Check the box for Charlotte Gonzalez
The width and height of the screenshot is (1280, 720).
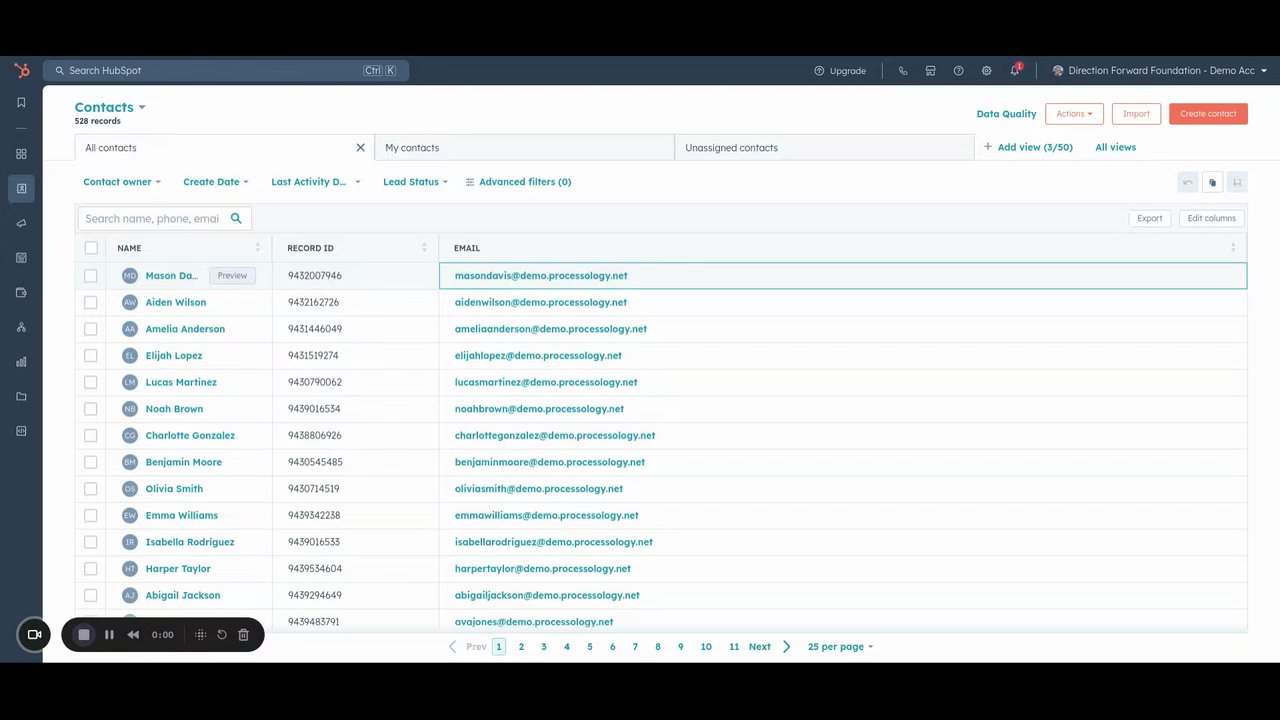[91, 435]
